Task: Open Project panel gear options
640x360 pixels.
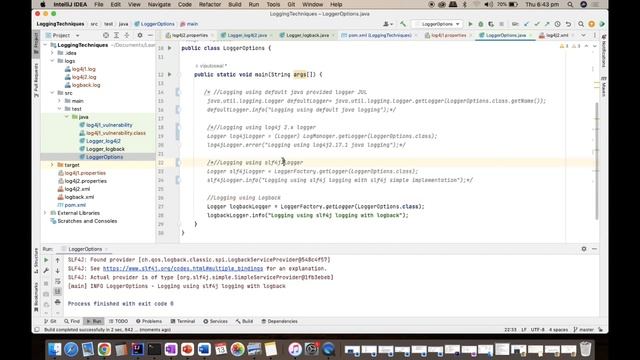Action: (x=140, y=36)
